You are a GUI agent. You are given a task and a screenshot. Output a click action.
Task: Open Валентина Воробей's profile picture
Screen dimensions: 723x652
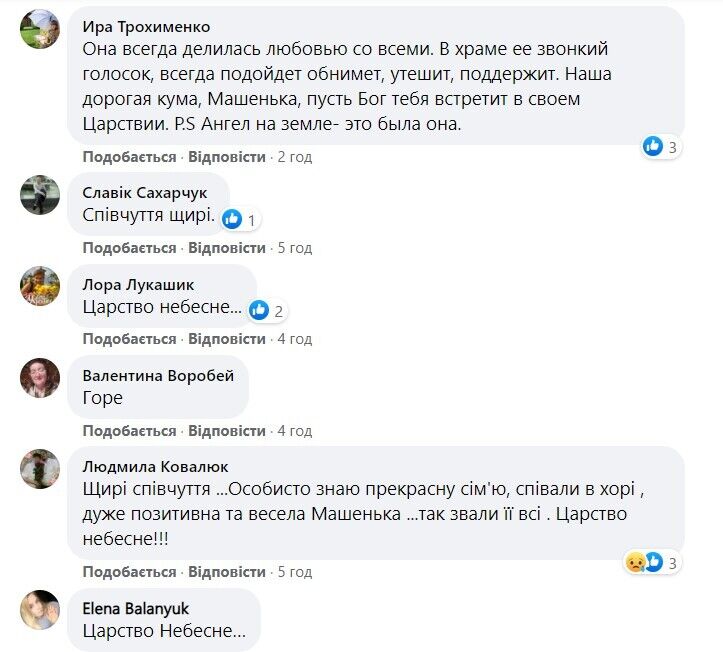point(40,377)
